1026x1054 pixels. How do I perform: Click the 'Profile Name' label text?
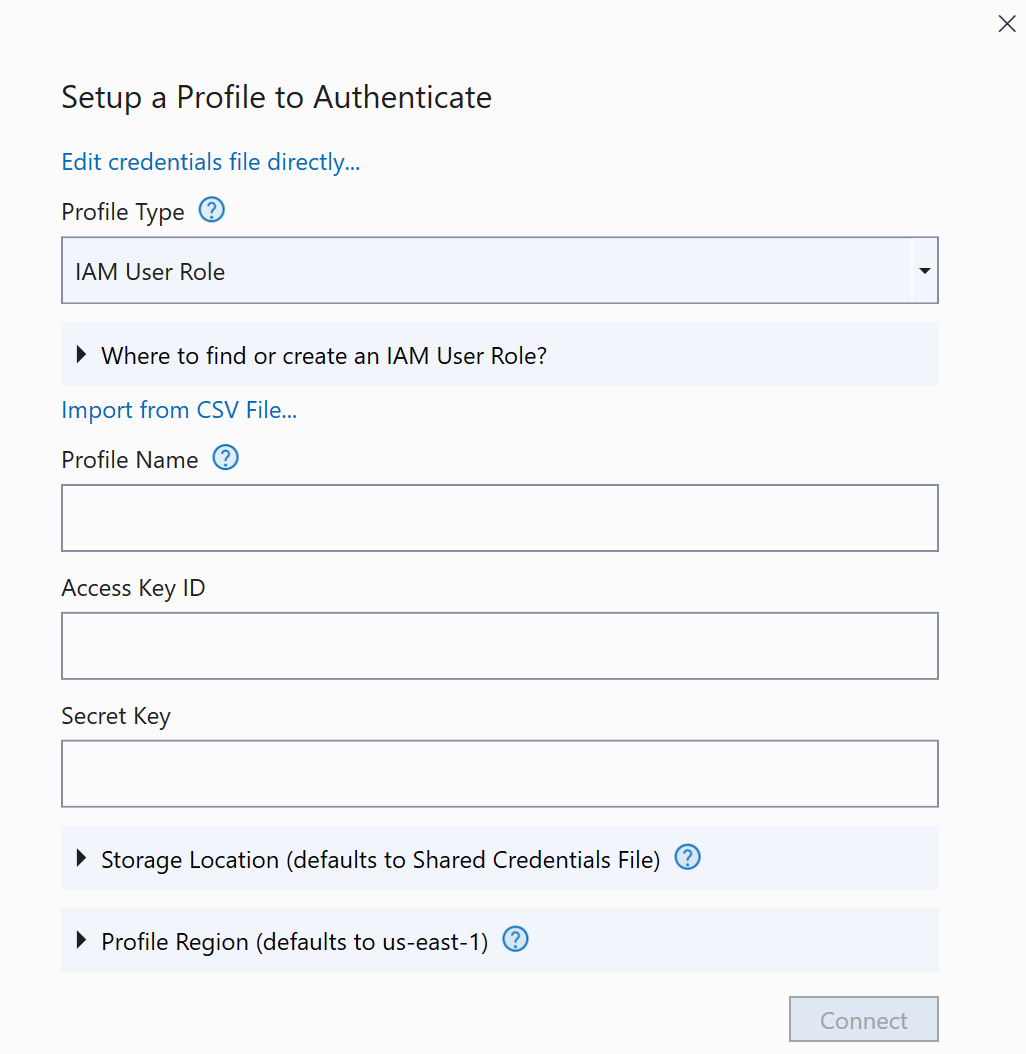tap(130, 460)
